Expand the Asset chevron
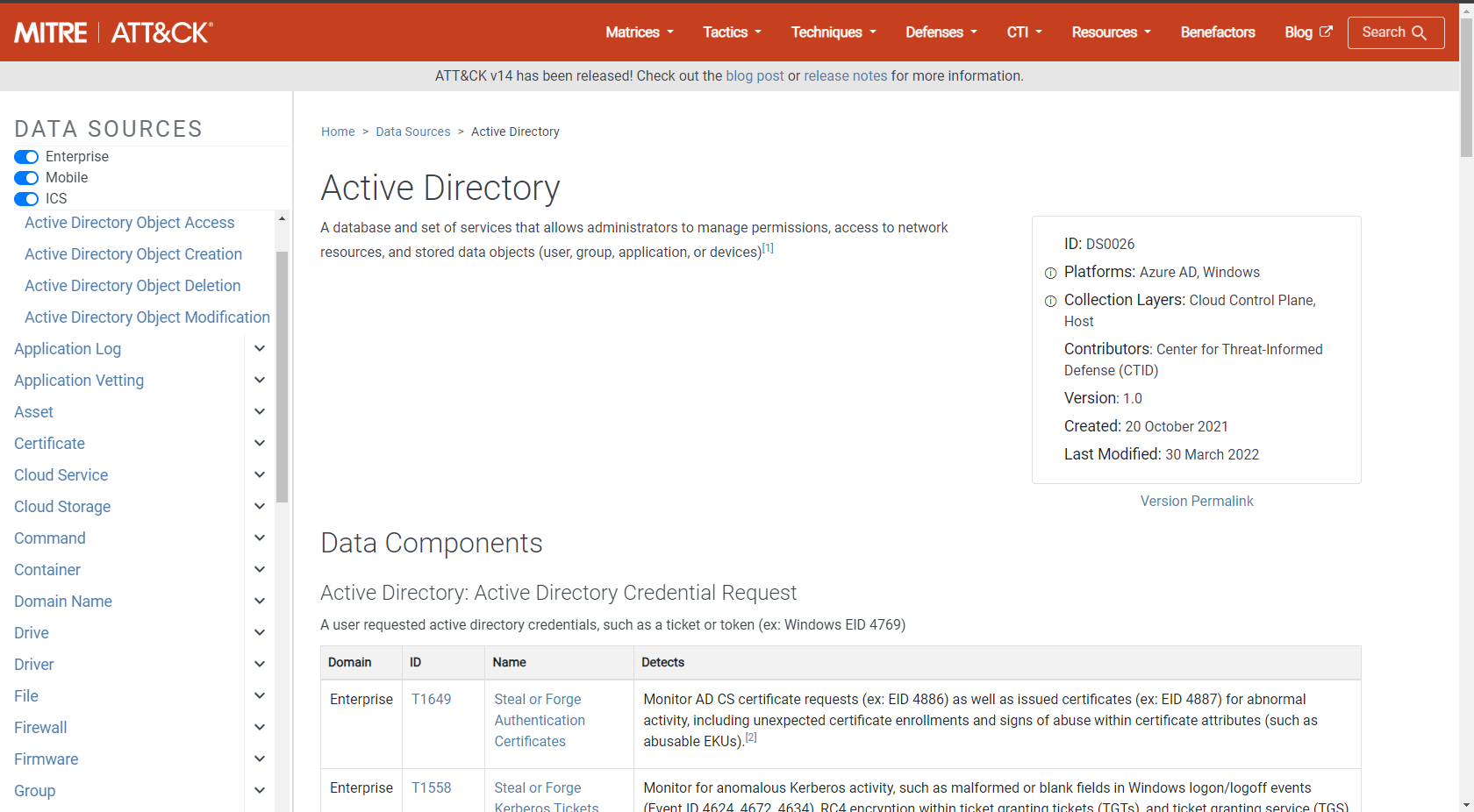The width and height of the screenshot is (1474, 812). [x=260, y=411]
